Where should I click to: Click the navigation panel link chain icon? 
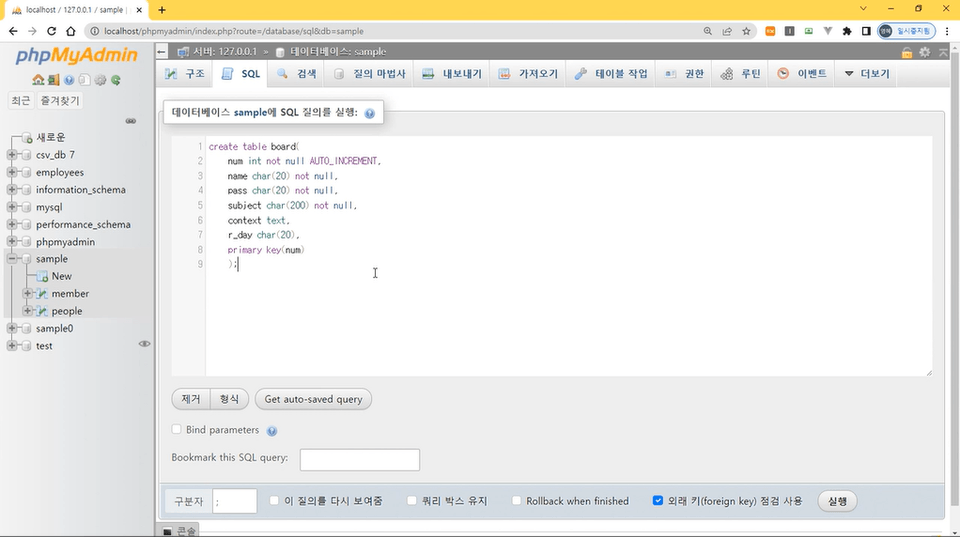130,121
